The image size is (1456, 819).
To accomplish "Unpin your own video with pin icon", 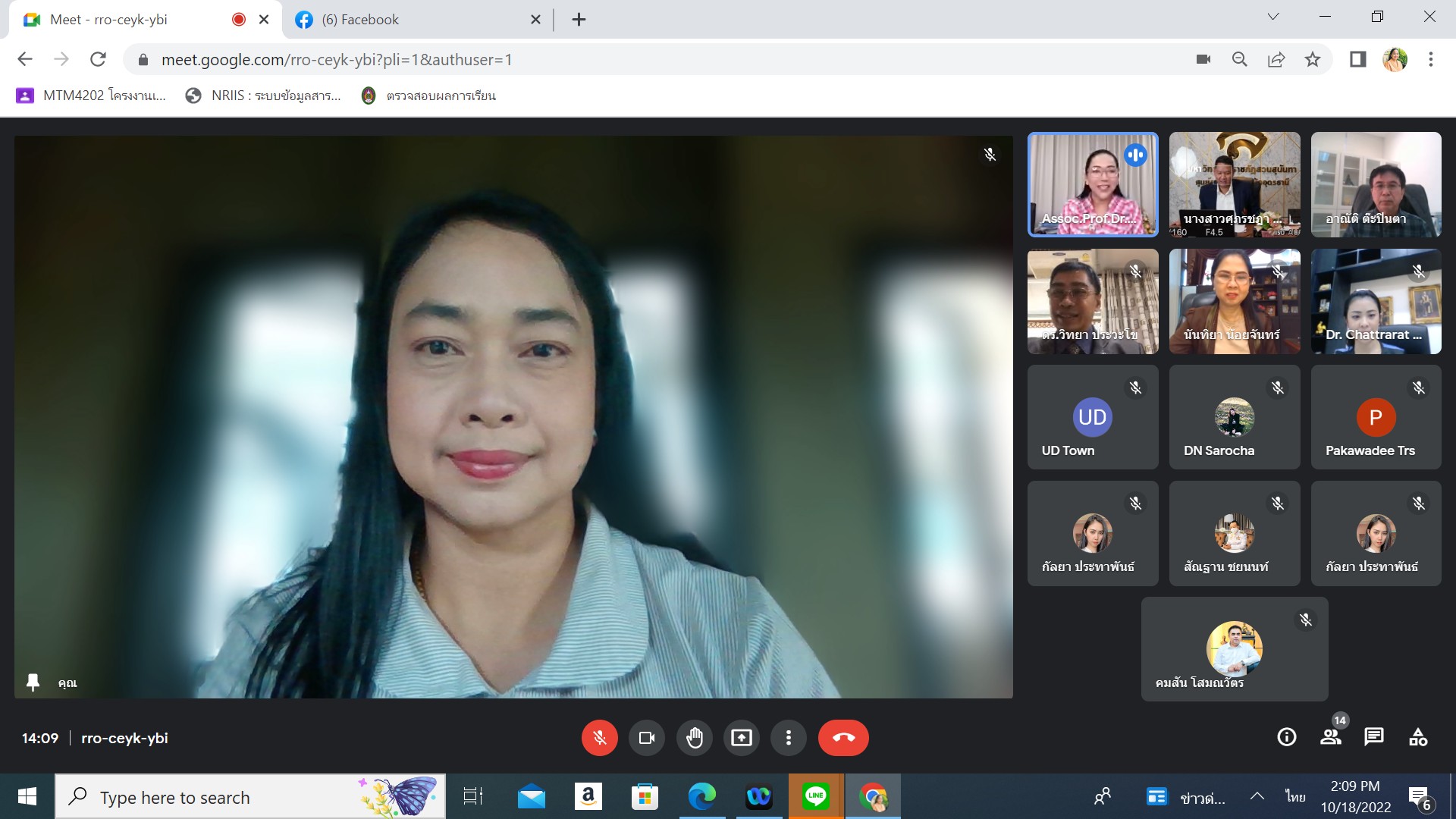I will pos(33,682).
